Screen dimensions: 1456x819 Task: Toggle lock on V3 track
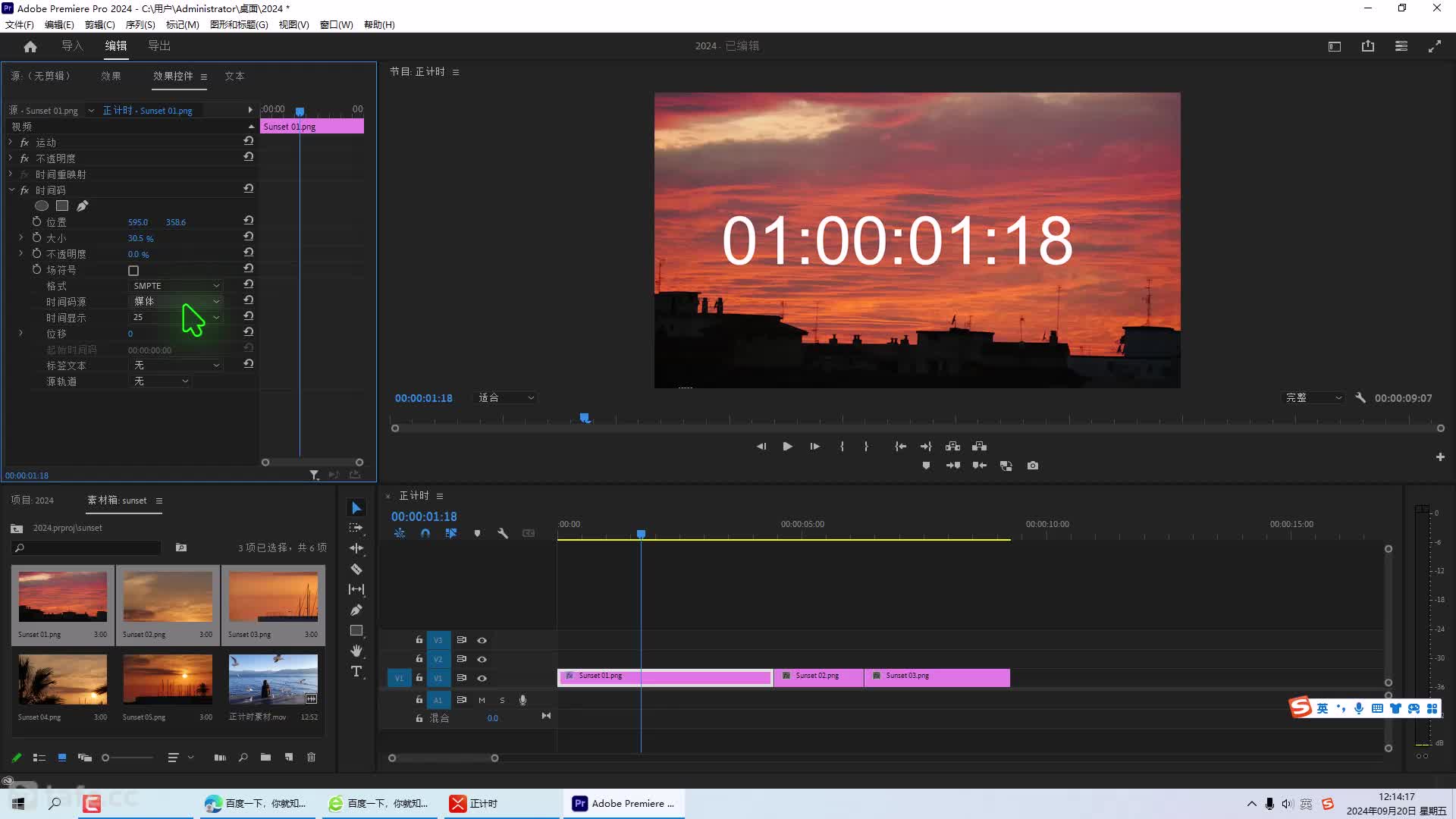(x=419, y=640)
